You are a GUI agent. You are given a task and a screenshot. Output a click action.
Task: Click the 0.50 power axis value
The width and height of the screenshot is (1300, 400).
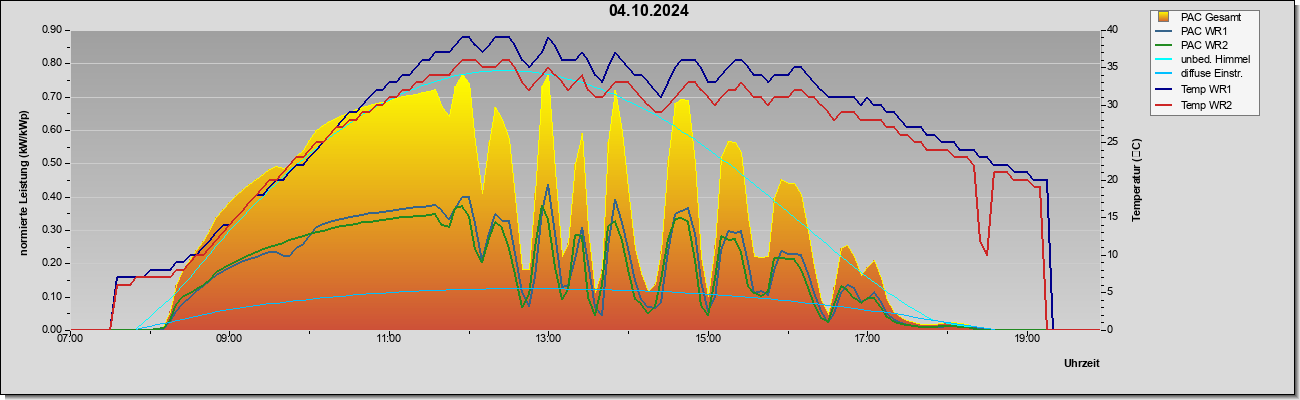pyautogui.click(x=53, y=163)
